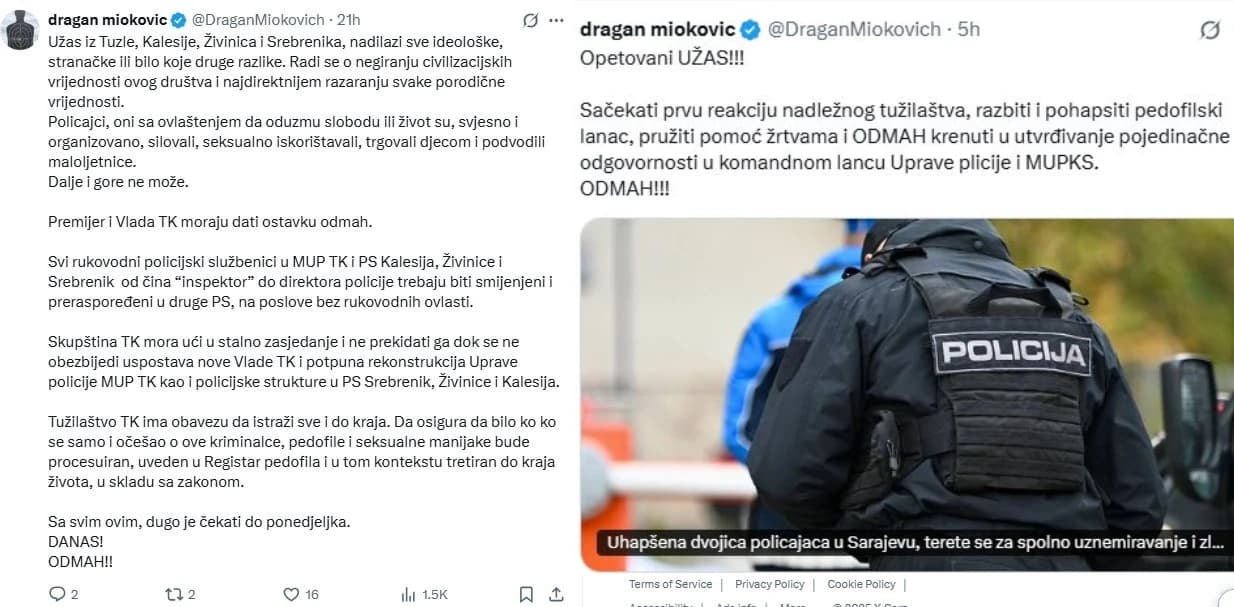The height and width of the screenshot is (607, 1234).
Task: Repost the left tweet with retweet icon
Action: coord(172,594)
